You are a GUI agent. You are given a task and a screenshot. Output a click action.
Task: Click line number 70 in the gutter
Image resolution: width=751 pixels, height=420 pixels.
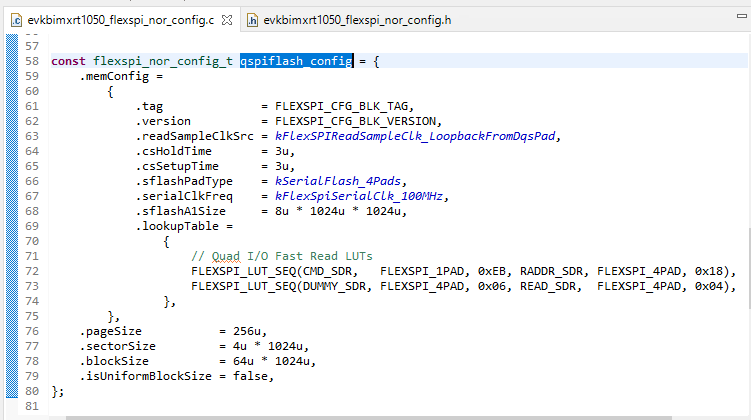coord(30,241)
